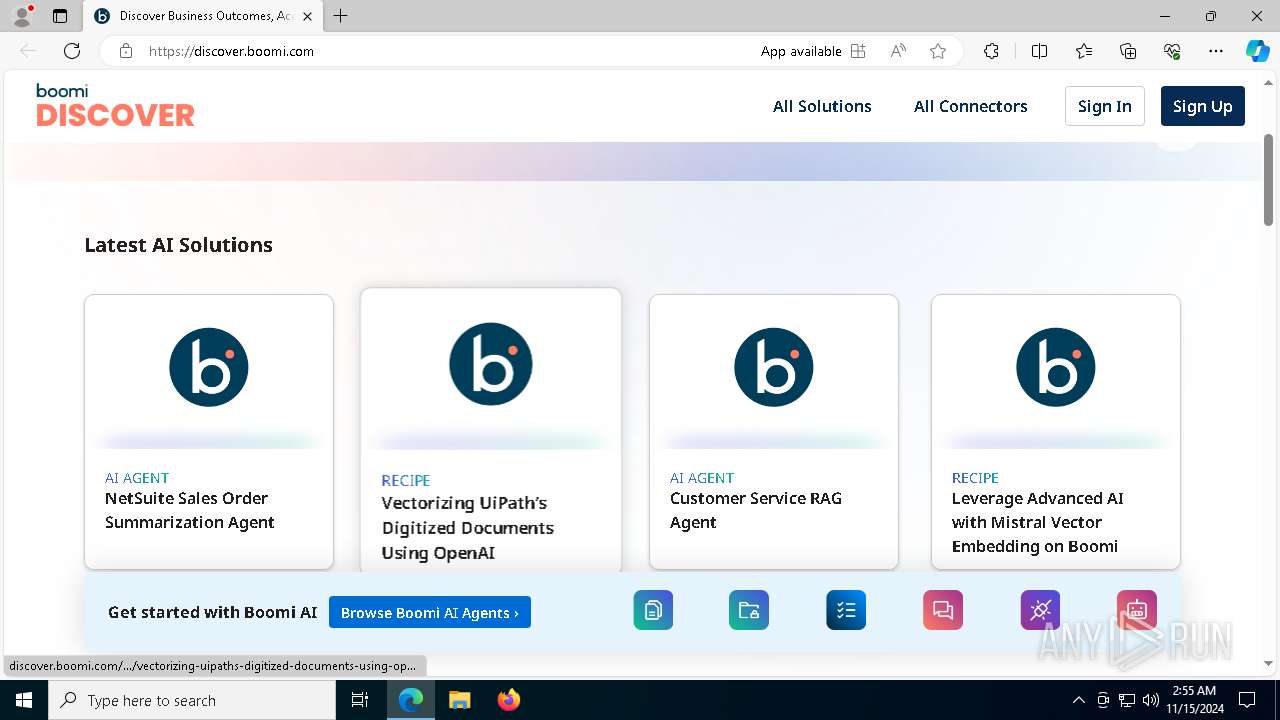Viewport: 1280px width, 720px height.
Task: Click the page vertical scrollbar thumb
Action: 1269,180
